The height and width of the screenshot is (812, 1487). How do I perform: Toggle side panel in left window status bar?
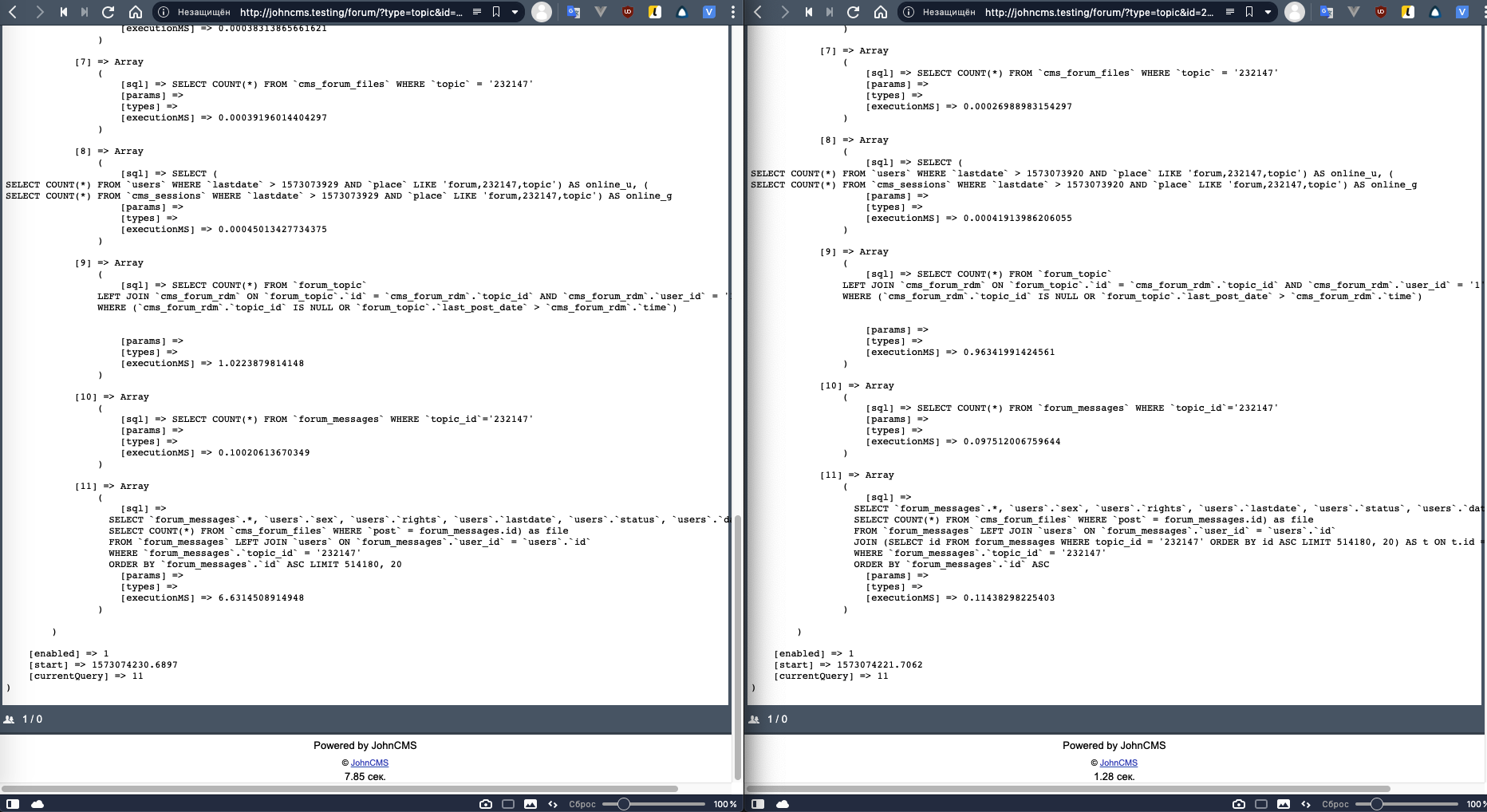pyautogui.click(x=13, y=804)
